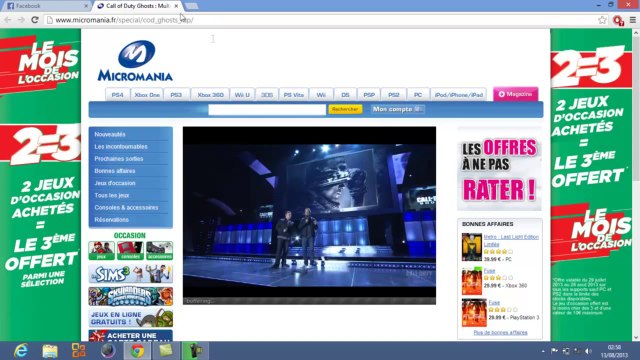Open Metro: Last Light Edition Limitée link
Screen dimensions: 640x360
point(511,240)
